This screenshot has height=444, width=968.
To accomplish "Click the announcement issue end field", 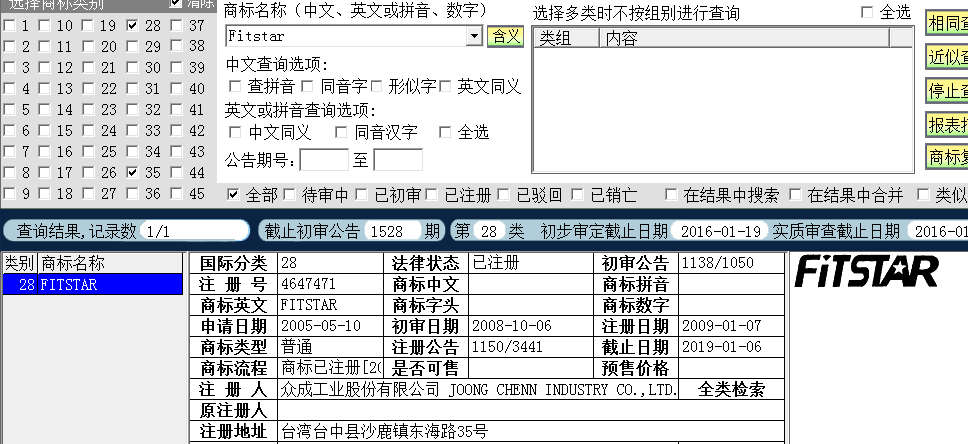I will click(398, 160).
